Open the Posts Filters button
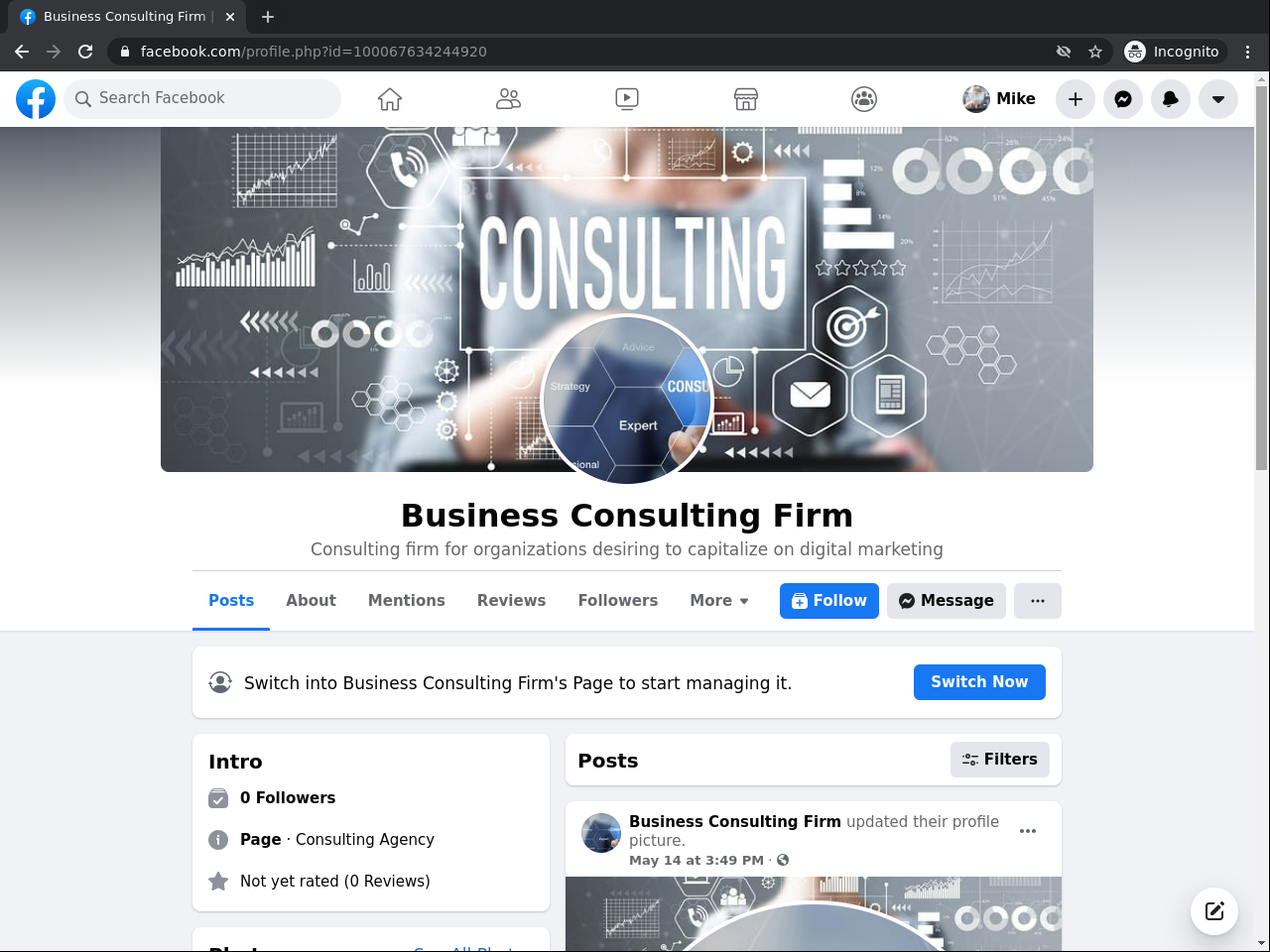Image resolution: width=1270 pixels, height=952 pixels. 1000,760
